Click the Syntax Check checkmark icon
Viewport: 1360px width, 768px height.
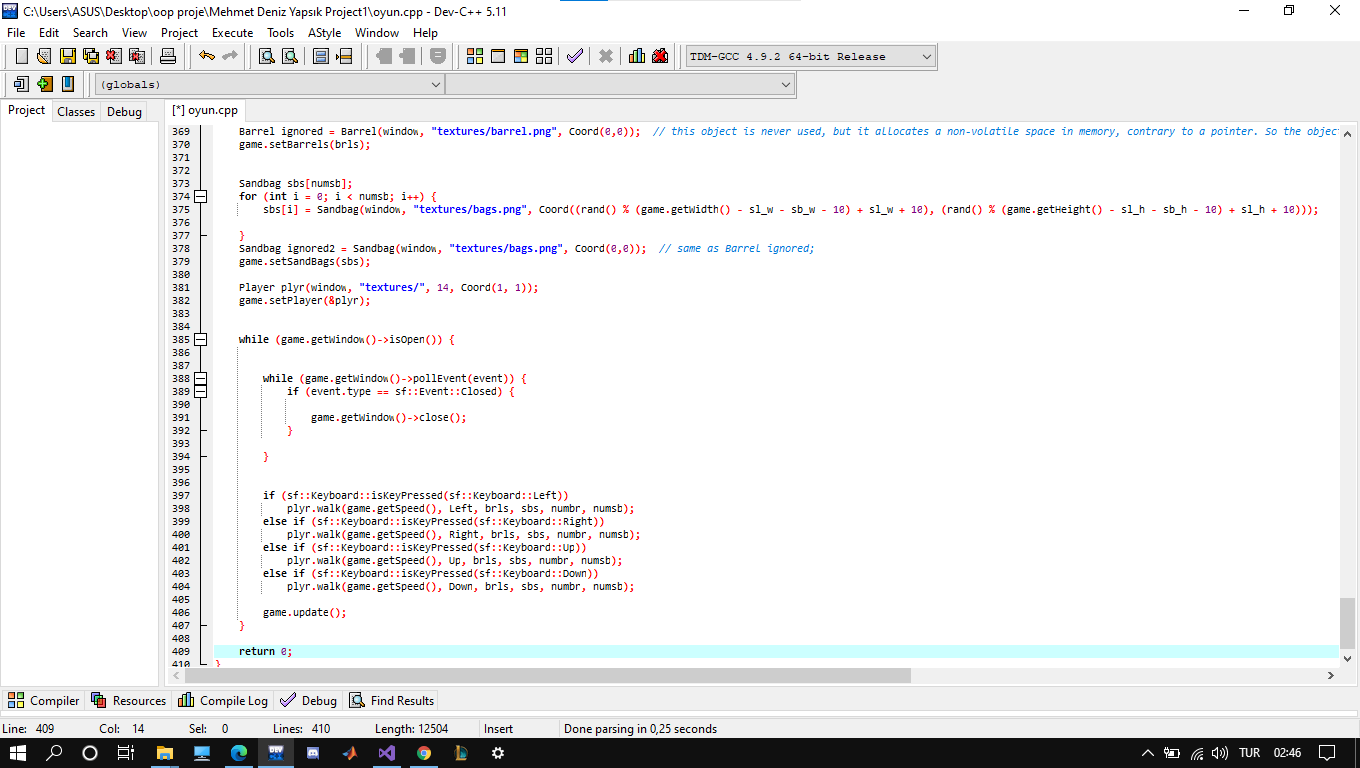click(573, 56)
